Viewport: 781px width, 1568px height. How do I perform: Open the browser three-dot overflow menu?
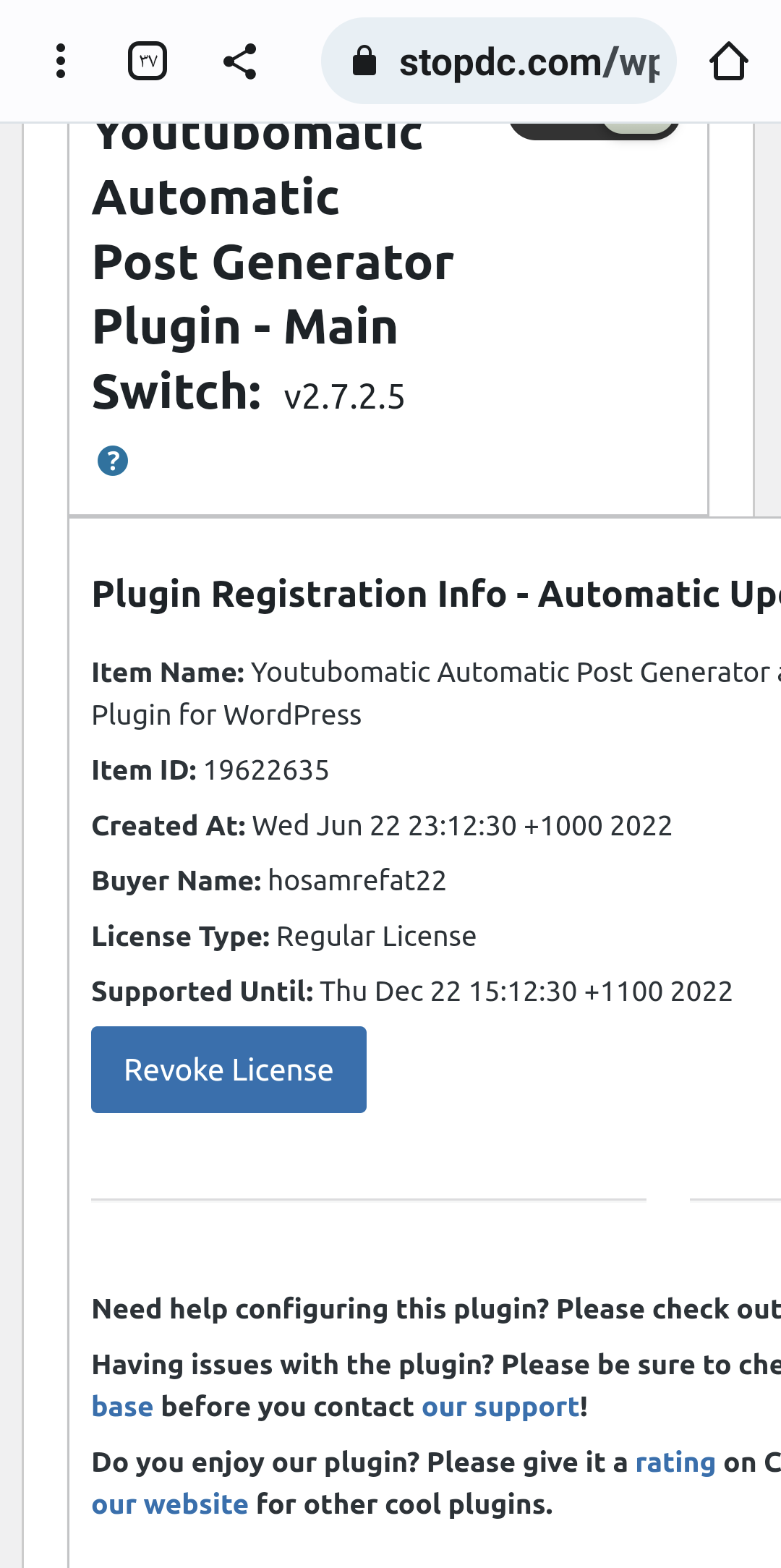[61, 61]
